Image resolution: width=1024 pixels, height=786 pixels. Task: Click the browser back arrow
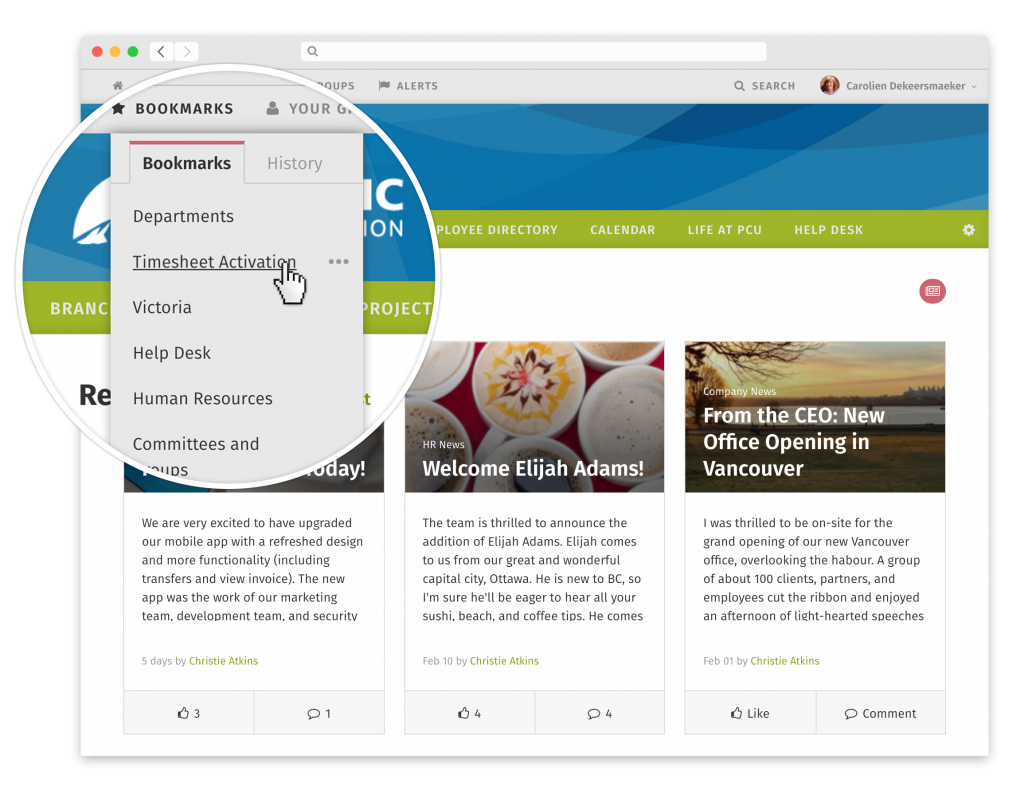point(161,51)
